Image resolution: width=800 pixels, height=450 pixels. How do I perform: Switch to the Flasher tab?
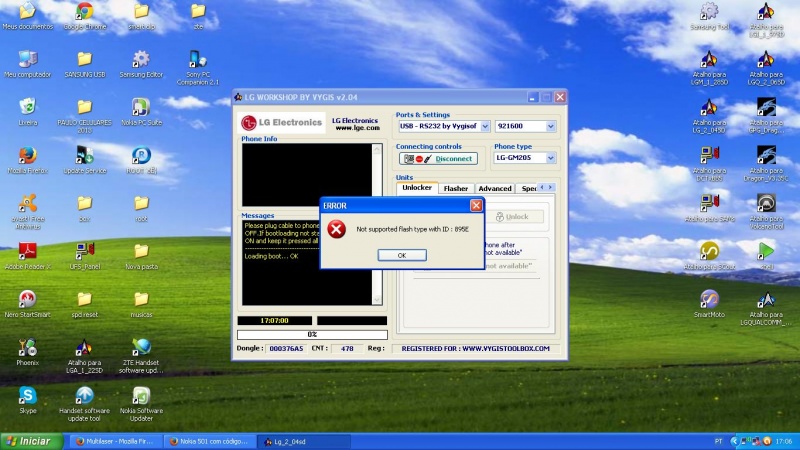pyautogui.click(x=456, y=189)
